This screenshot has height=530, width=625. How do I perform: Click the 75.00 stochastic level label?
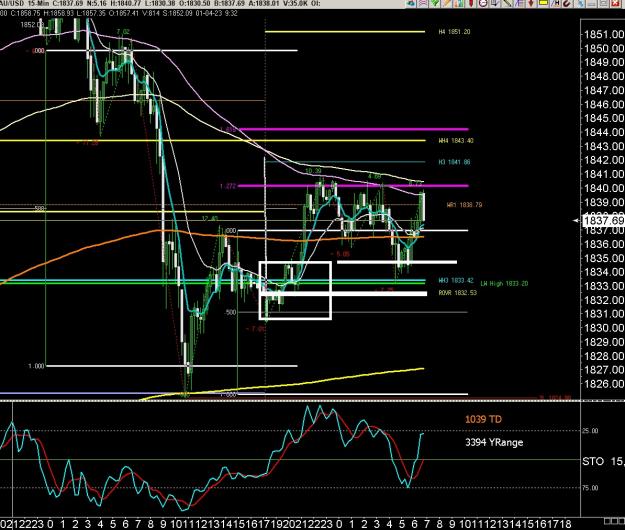(590, 488)
